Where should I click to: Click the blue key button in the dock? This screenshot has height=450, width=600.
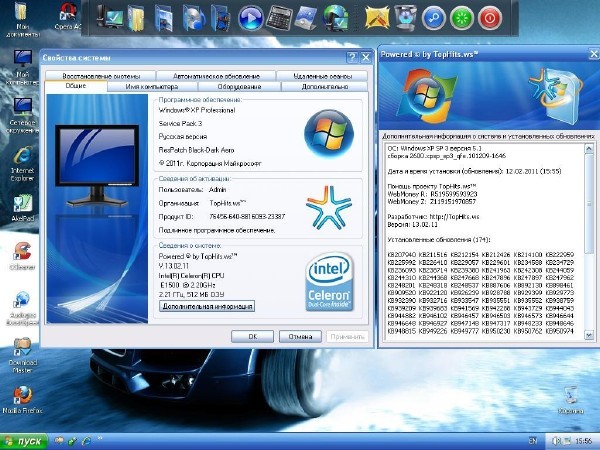coord(434,18)
